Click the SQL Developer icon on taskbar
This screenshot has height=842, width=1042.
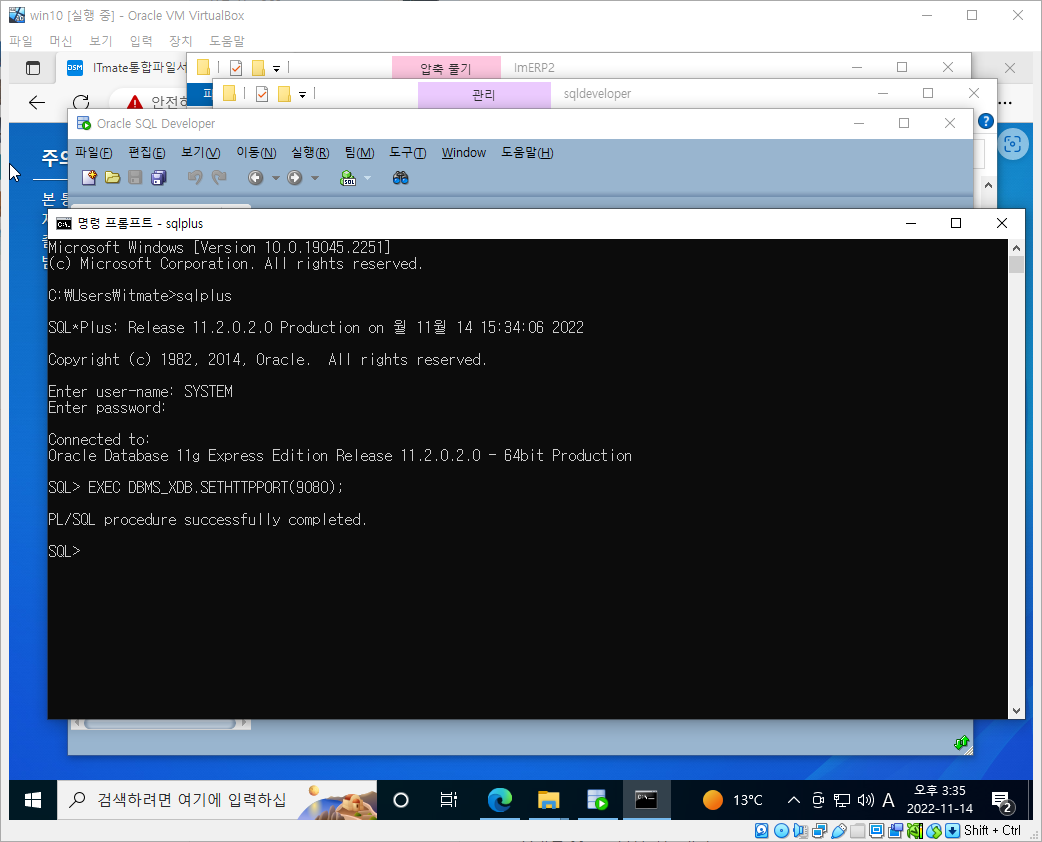coord(597,800)
